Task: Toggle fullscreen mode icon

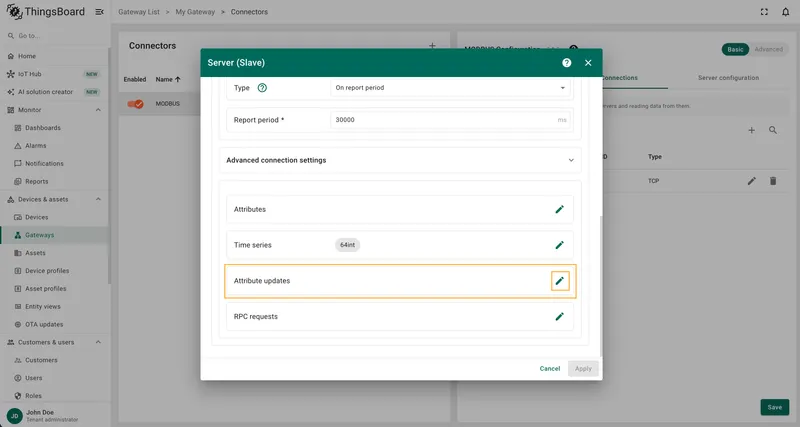Action: pos(764,12)
